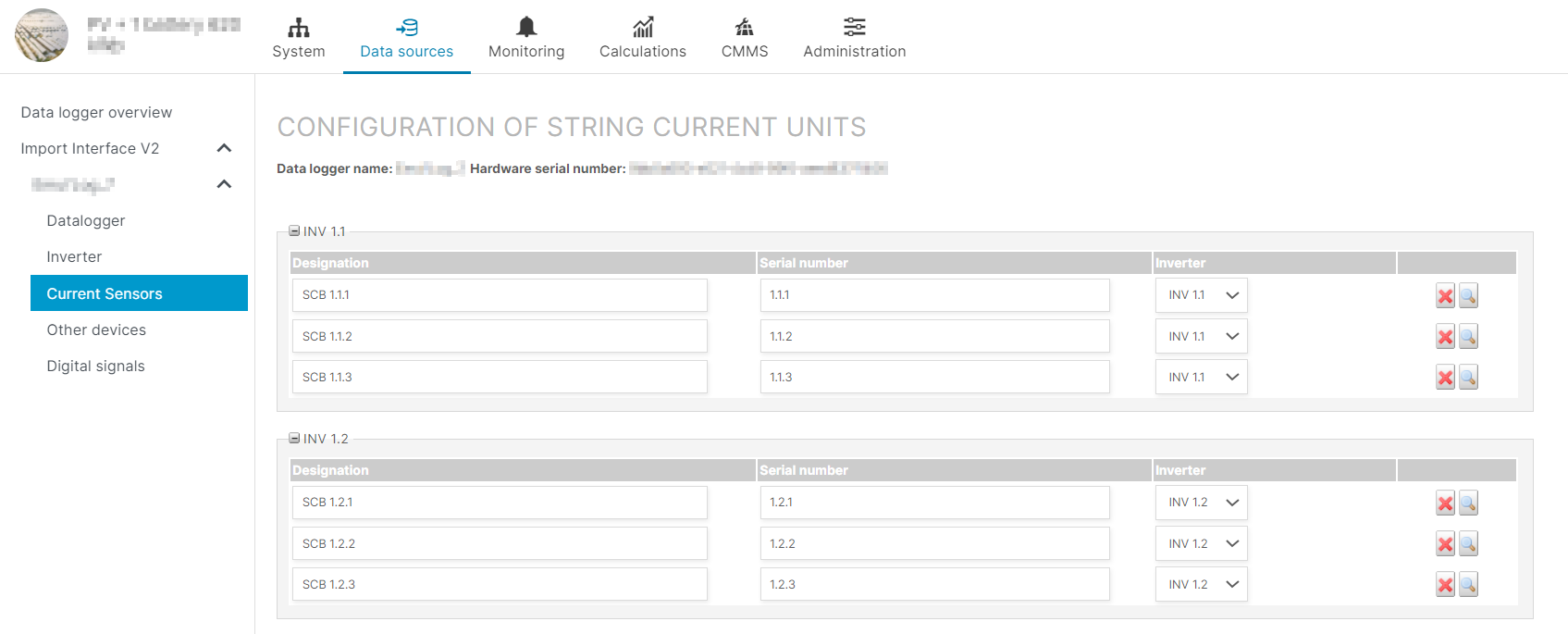View details magnifier for SCB 1.2.2
Viewport: 1568px width, 634px height.
point(1468,544)
